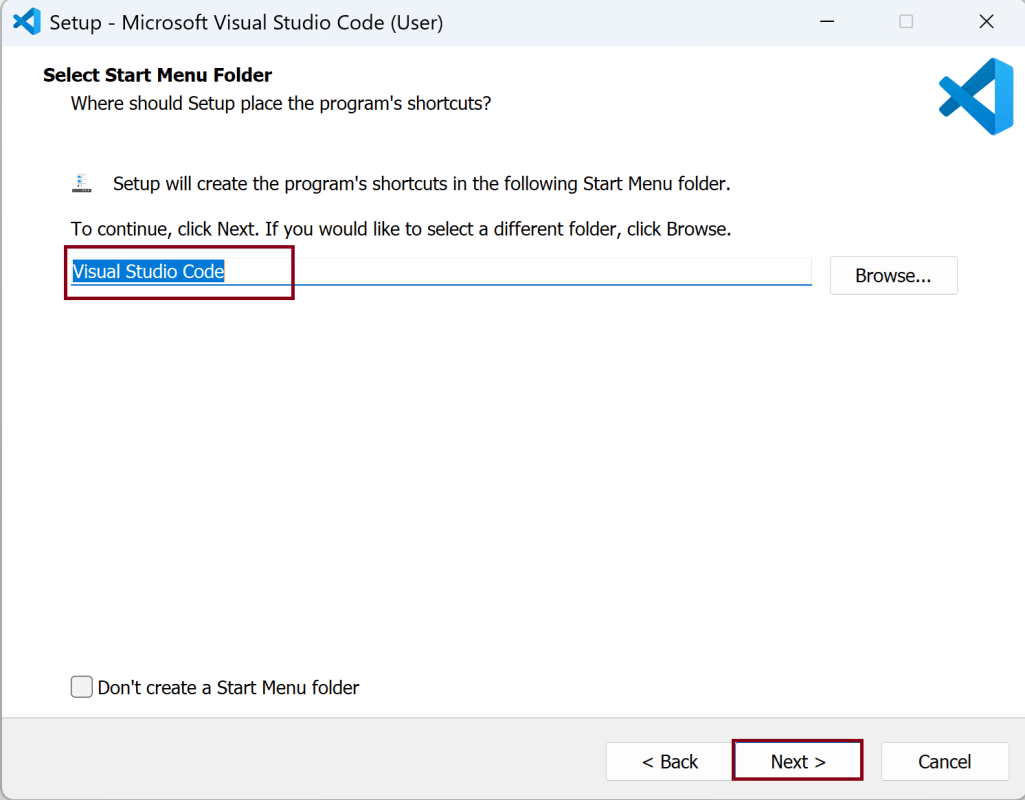This screenshot has width=1025, height=800.
Task: Click the "Setup will create the program's shortcuts" message
Action: click(x=421, y=184)
